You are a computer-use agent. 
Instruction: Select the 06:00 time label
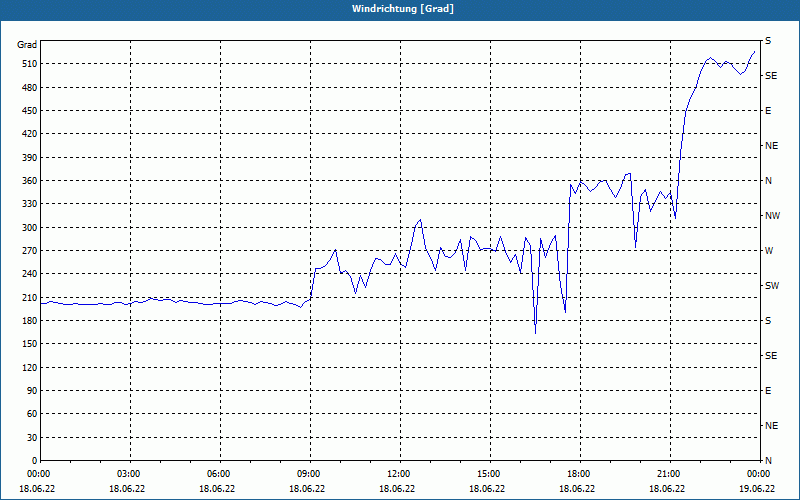[219, 474]
